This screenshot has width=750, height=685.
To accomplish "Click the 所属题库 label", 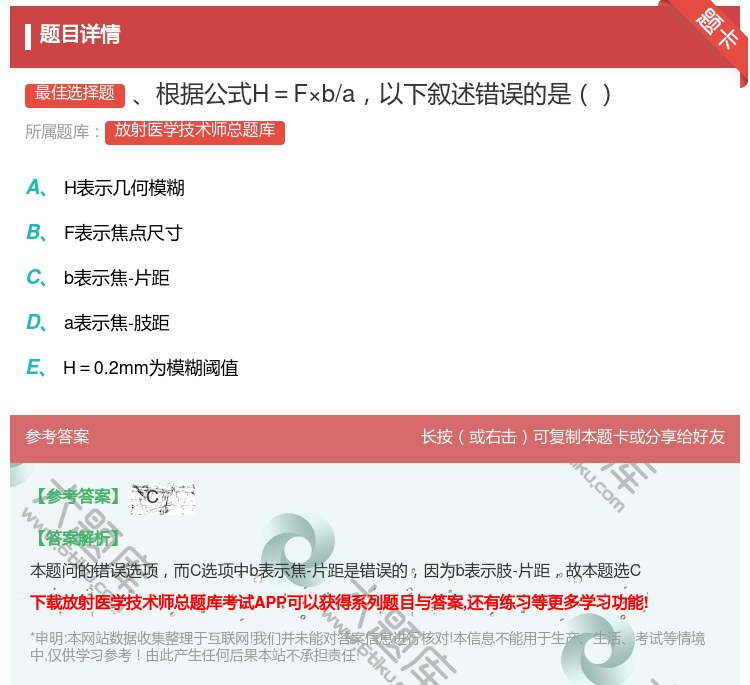I will pyautogui.click(x=62, y=132).
